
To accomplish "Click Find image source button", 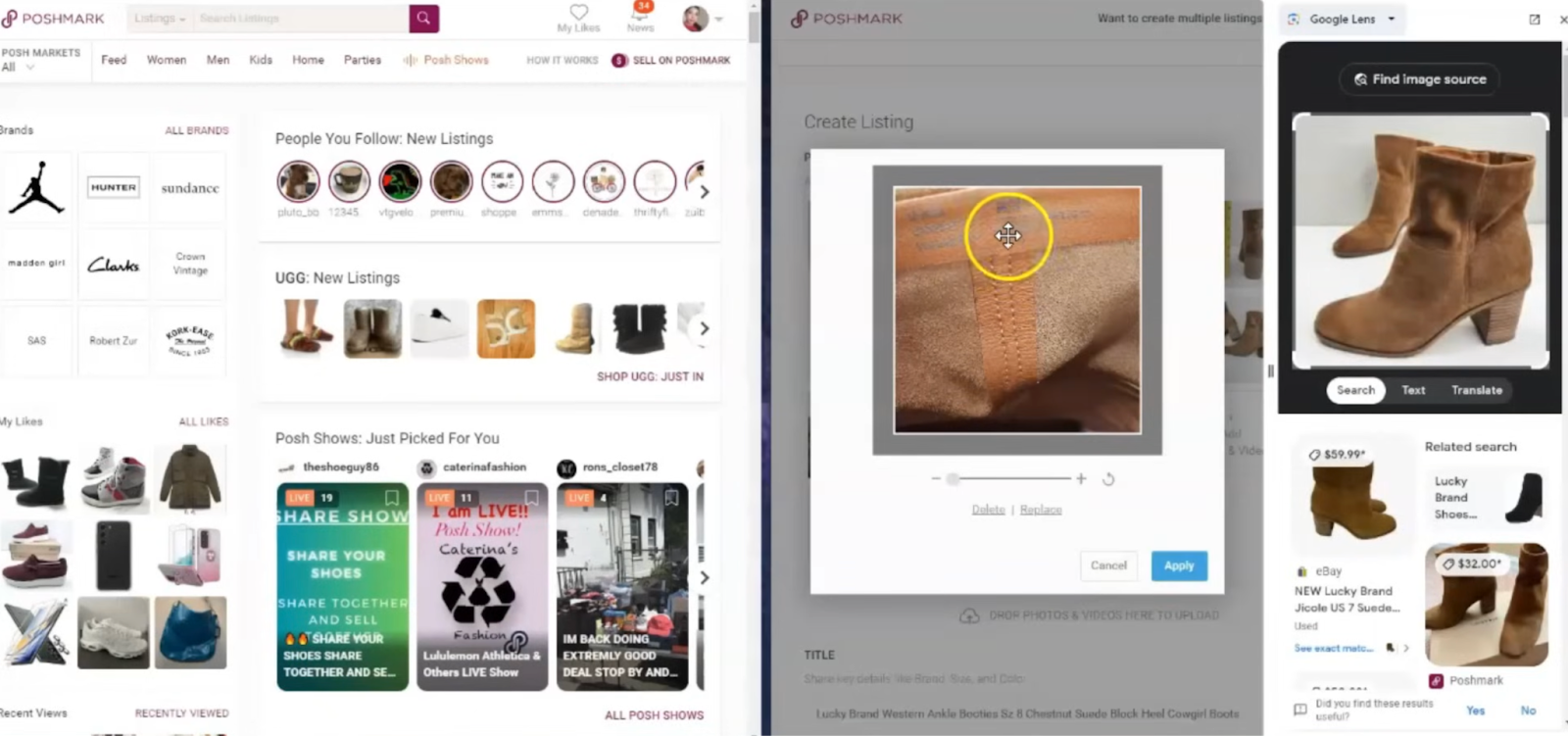I will click(1419, 79).
